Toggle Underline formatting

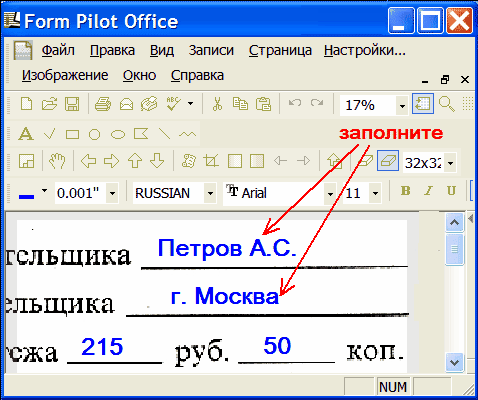click(x=451, y=191)
